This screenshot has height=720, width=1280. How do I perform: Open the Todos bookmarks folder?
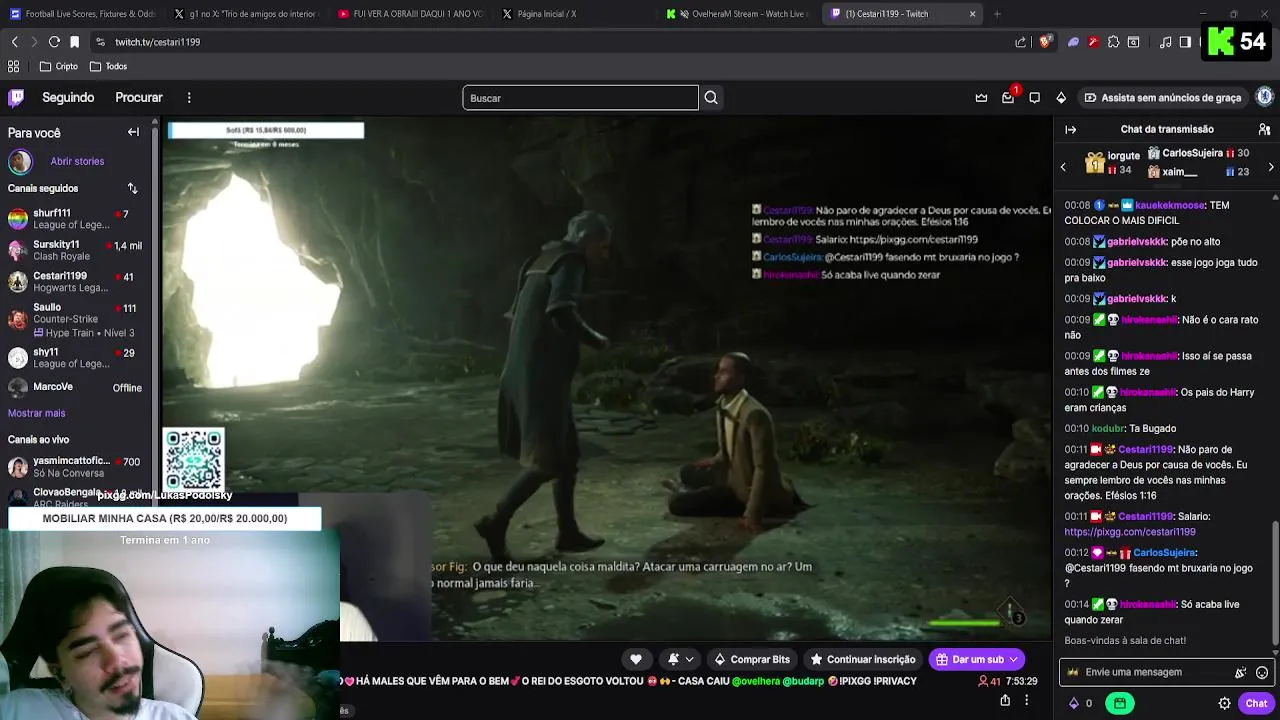tap(108, 66)
